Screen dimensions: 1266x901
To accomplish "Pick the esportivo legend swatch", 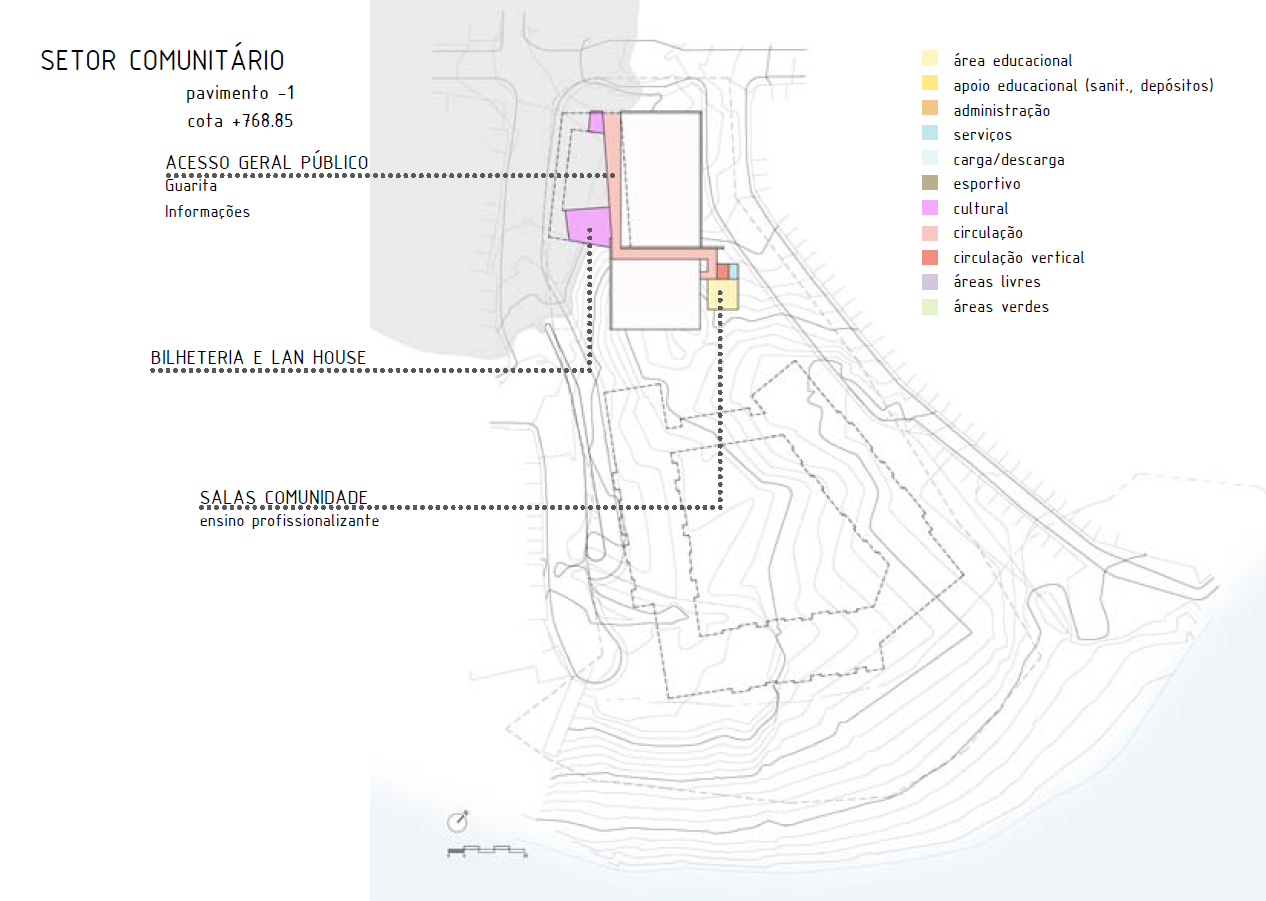I will click(930, 184).
